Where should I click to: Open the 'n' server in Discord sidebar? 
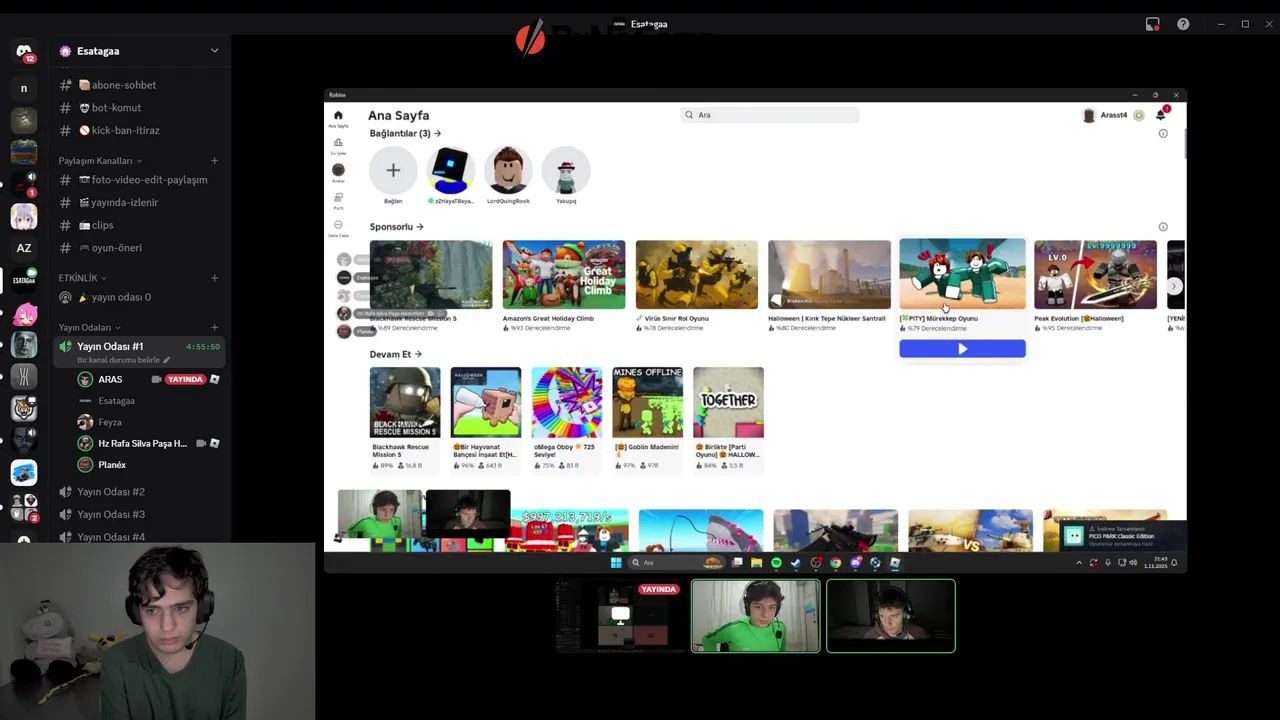pyautogui.click(x=24, y=88)
